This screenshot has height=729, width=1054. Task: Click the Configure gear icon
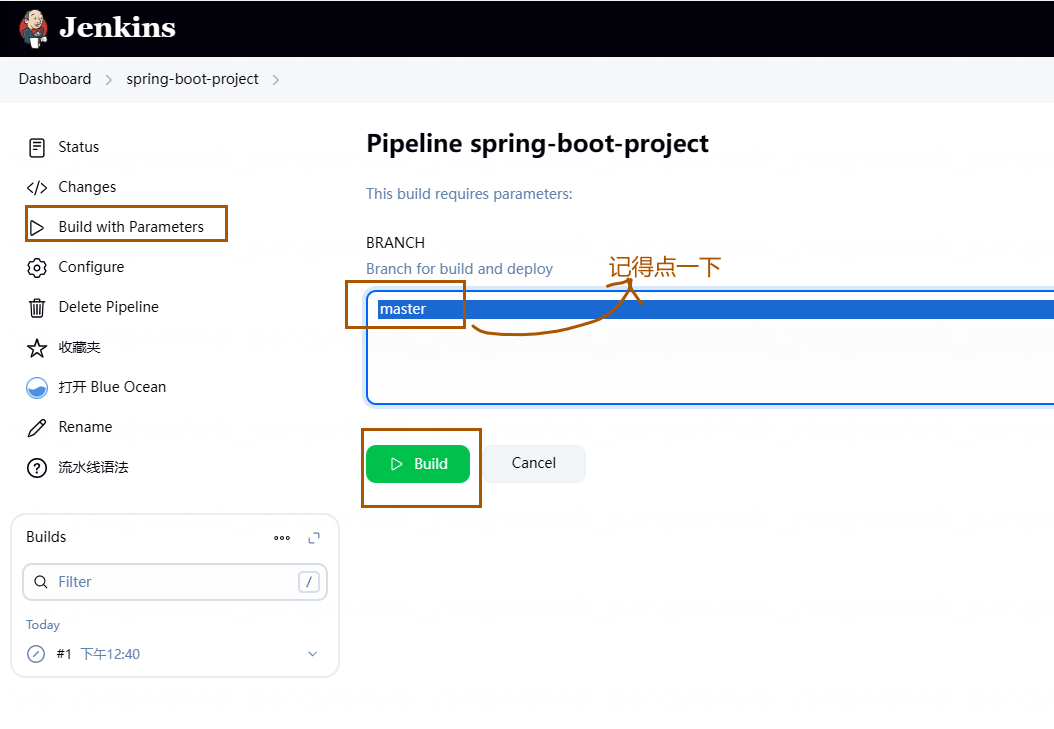click(x=37, y=267)
